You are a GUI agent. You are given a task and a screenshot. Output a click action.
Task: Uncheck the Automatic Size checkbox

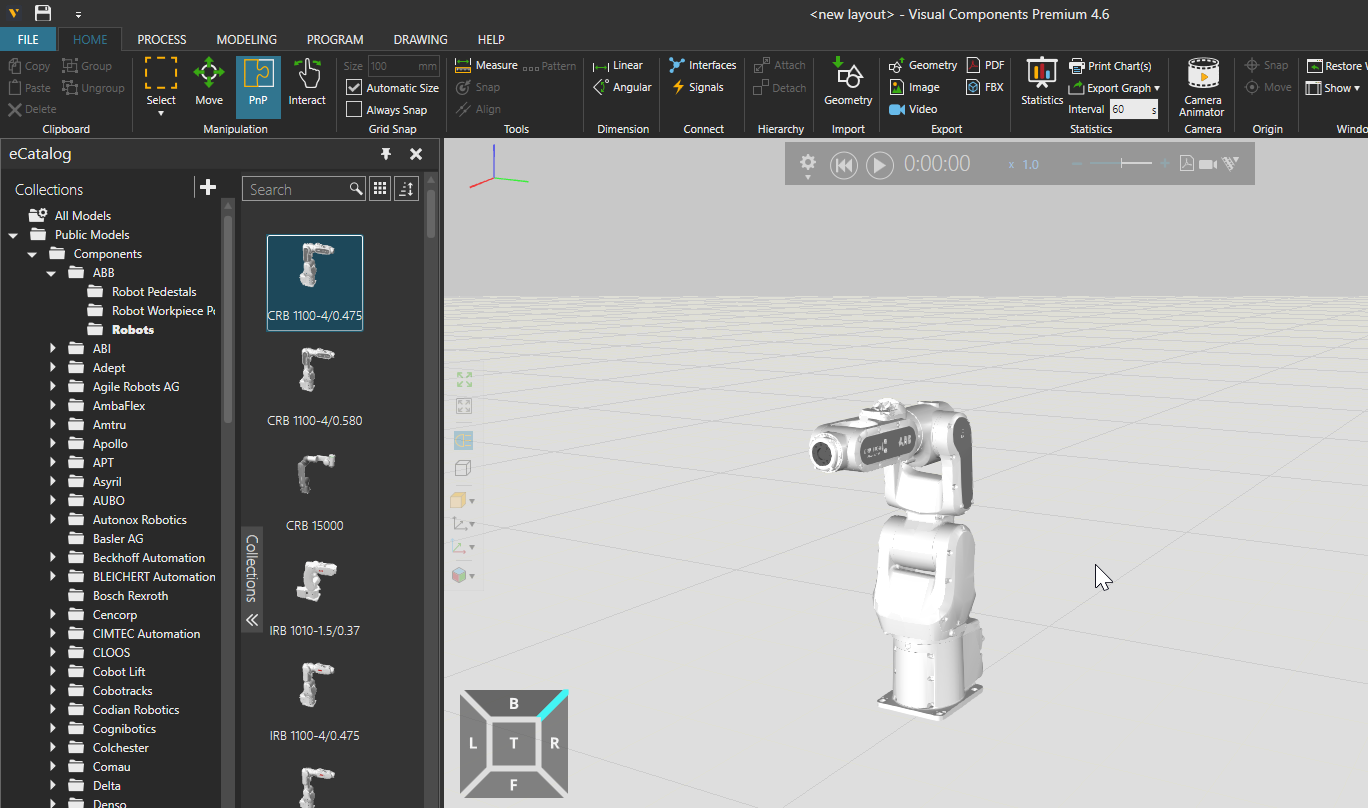pyautogui.click(x=354, y=88)
